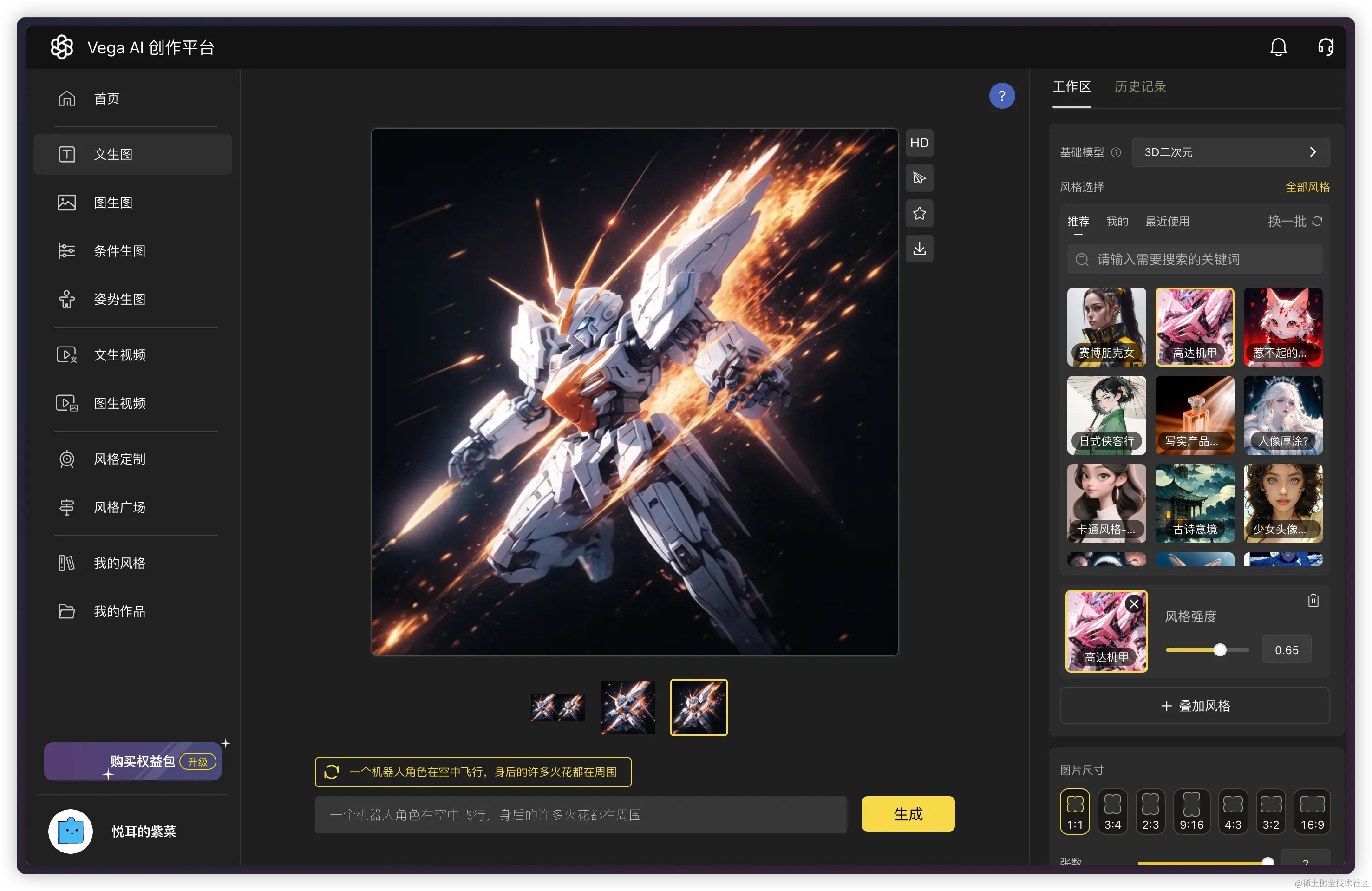
Task: Click the headset customer support icon
Action: [1325, 47]
